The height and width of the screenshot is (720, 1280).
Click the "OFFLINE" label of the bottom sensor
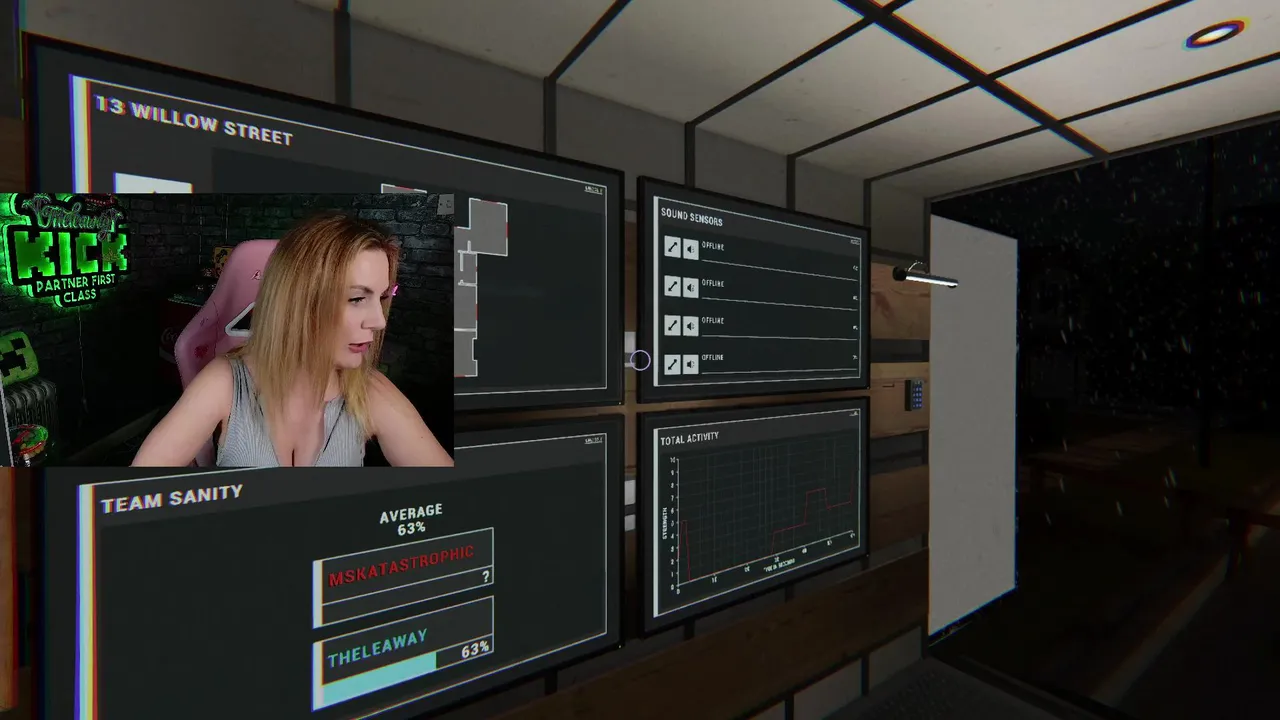click(712, 358)
